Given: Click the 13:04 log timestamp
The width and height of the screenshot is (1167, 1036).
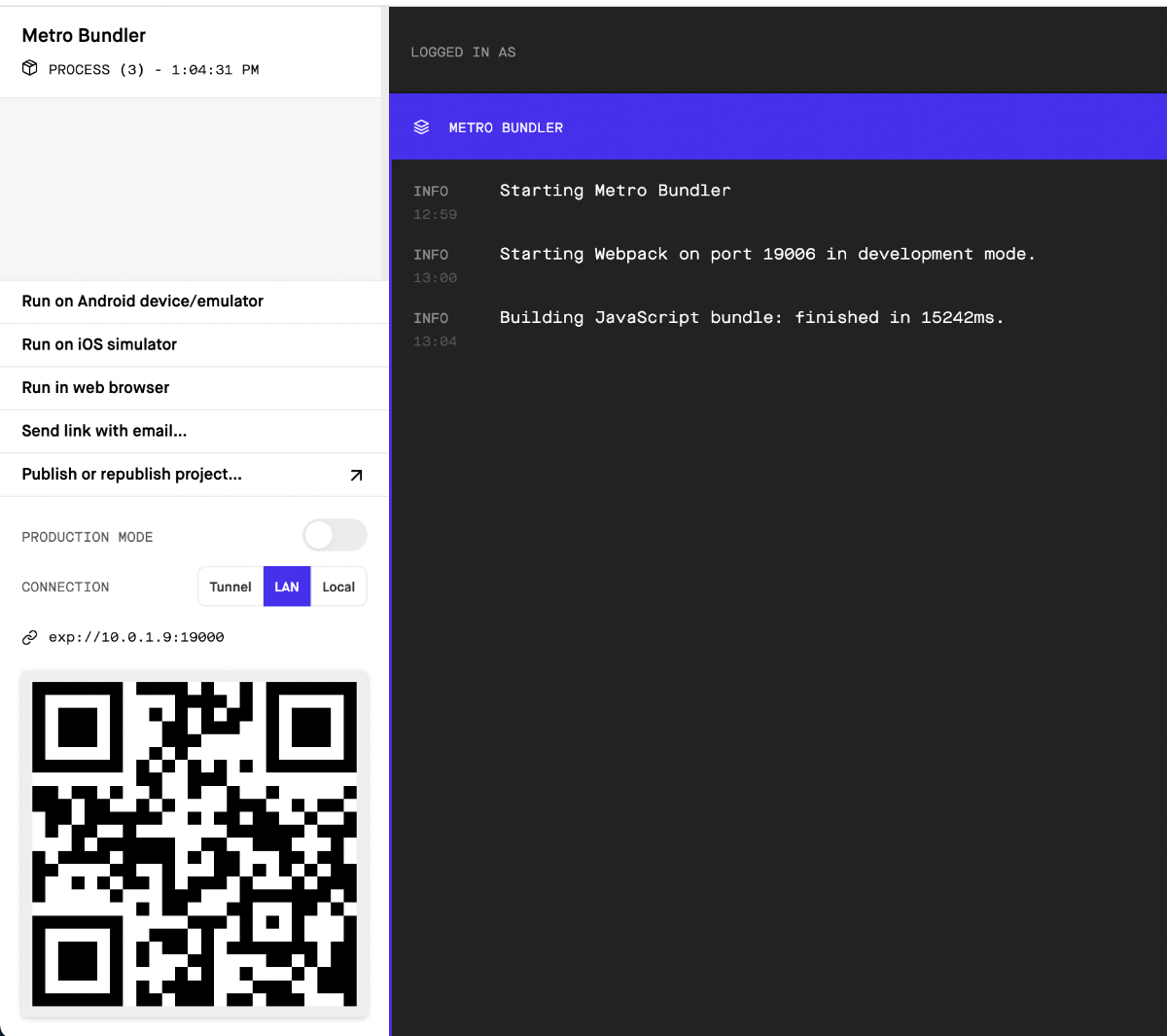Looking at the screenshot, I should tap(435, 341).
